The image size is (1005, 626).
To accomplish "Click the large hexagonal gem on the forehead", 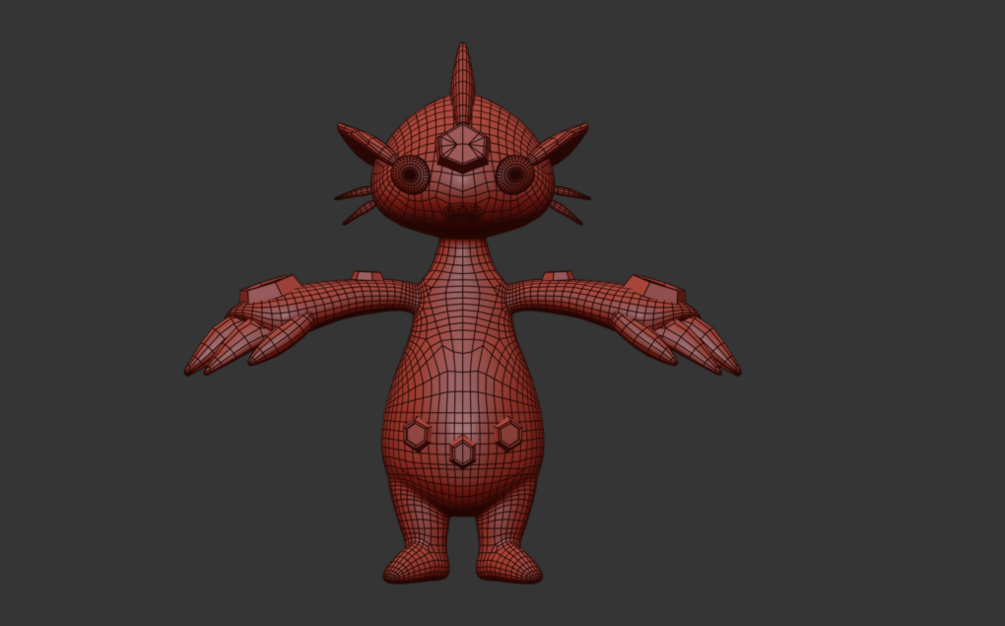I will tap(462, 147).
